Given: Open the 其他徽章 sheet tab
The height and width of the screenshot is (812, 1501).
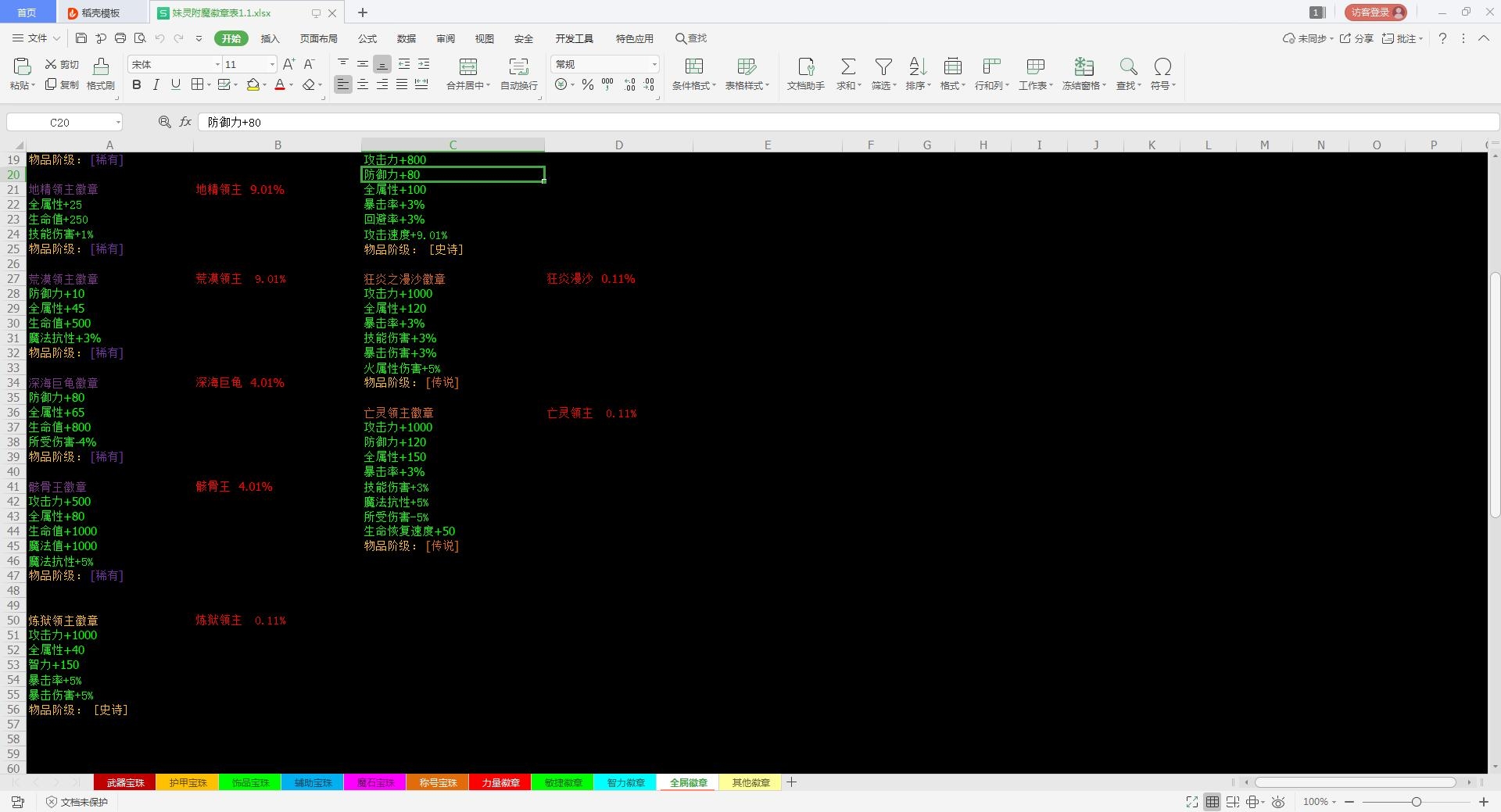Looking at the screenshot, I should (750, 782).
